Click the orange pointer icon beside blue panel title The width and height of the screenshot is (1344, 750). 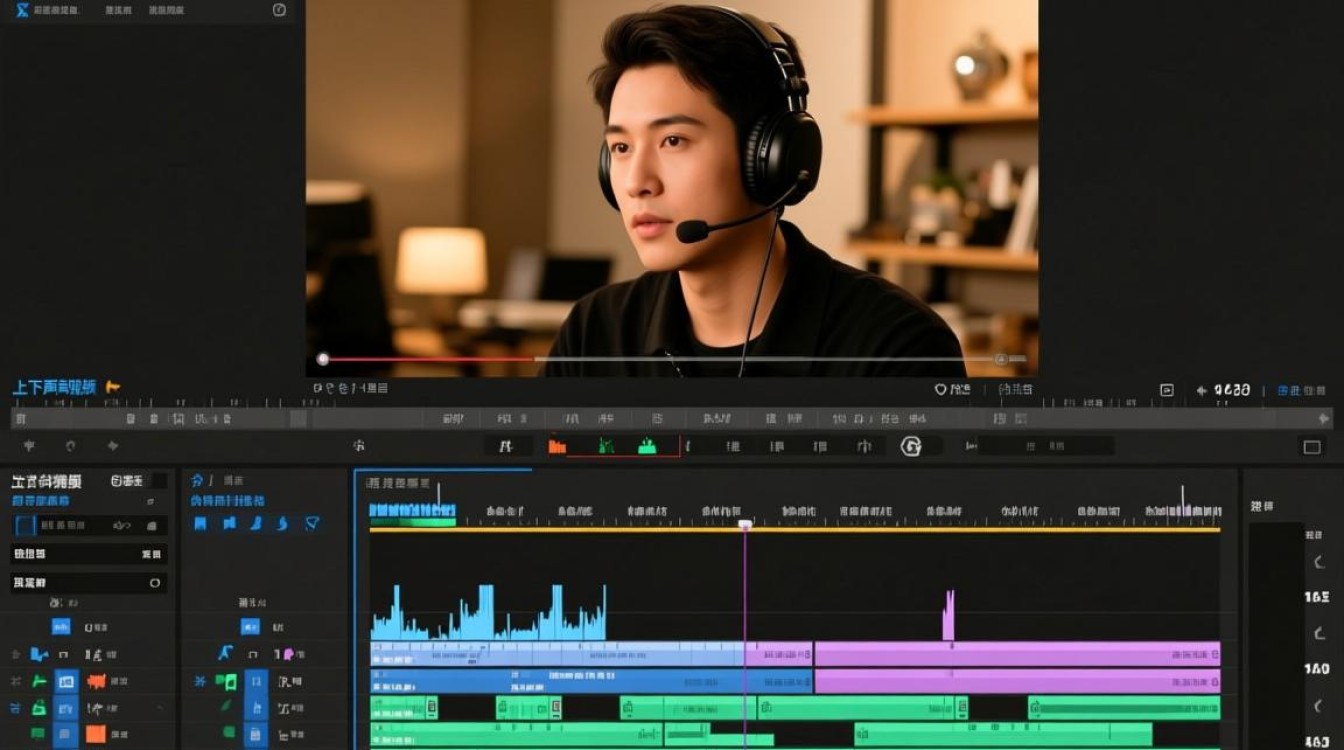pos(113,387)
